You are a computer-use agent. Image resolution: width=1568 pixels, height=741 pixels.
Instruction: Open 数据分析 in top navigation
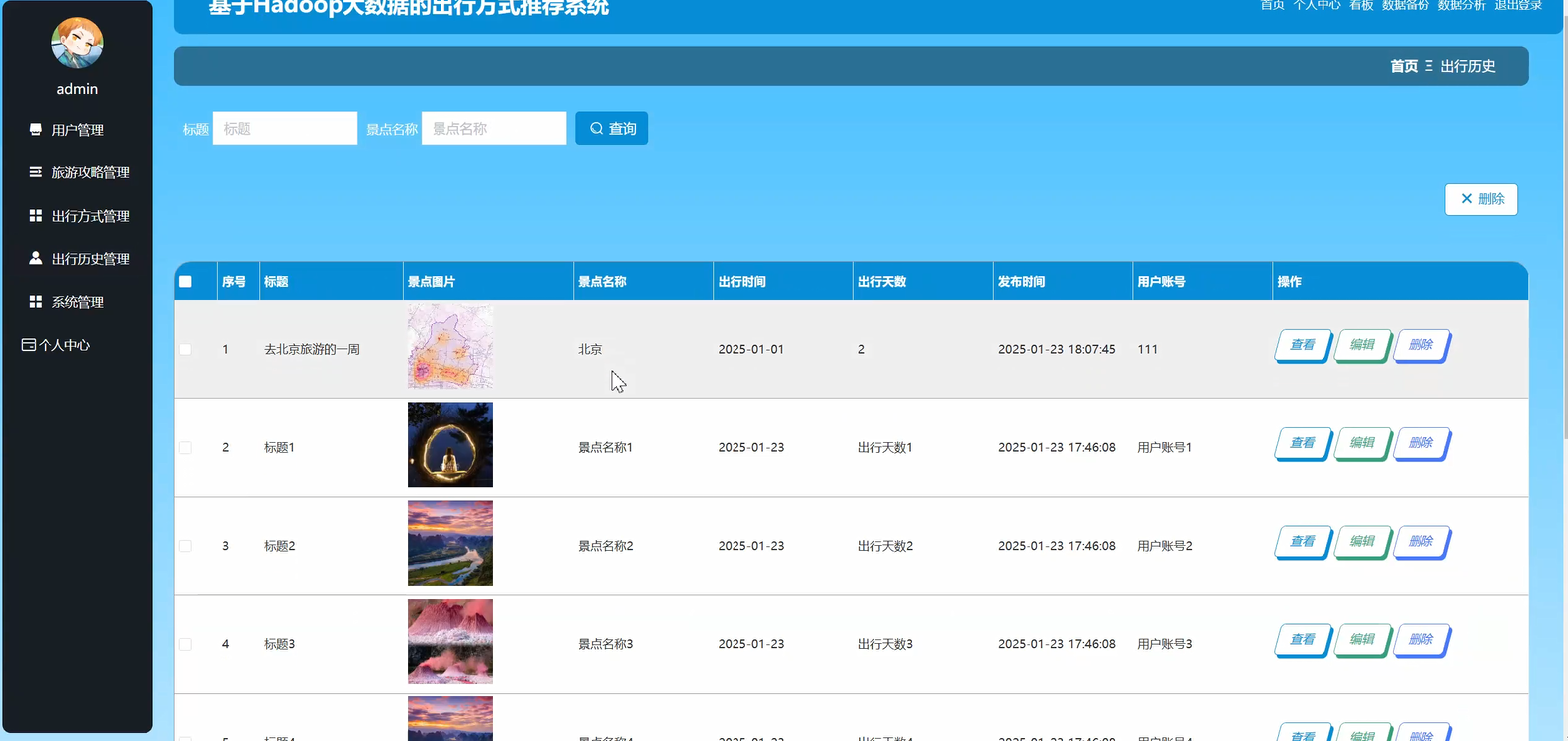(1462, 5)
